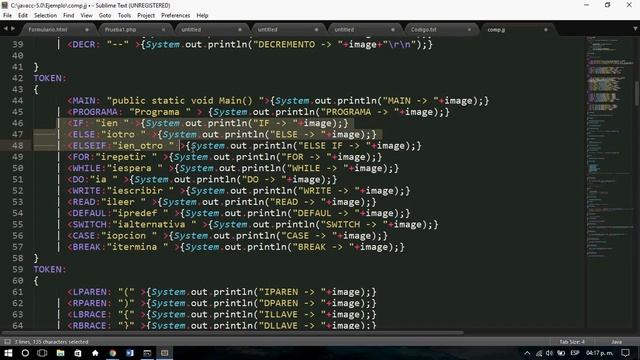Open Microsoft Word from taskbar

point(130,353)
